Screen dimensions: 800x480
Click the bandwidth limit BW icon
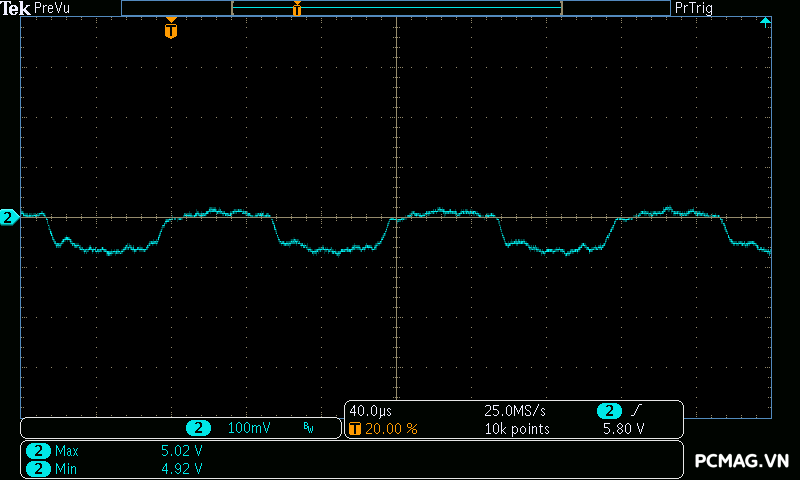click(308, 428)
